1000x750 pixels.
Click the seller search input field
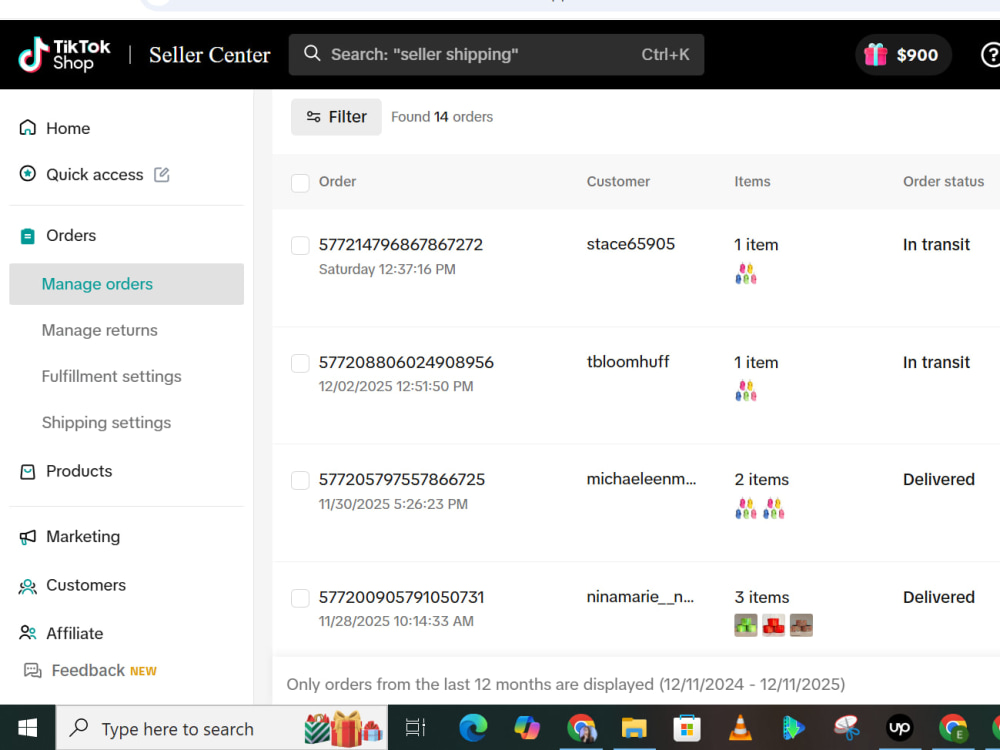coord(496,55)
